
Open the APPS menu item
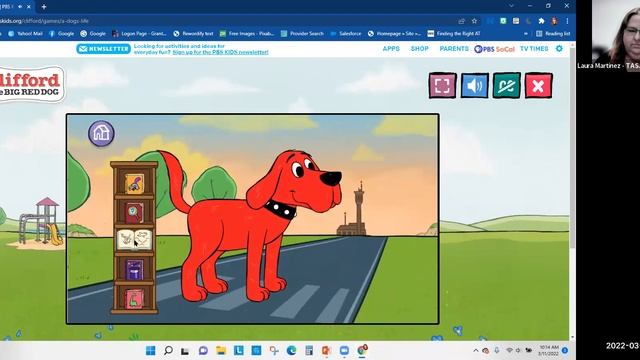point(391,49)
